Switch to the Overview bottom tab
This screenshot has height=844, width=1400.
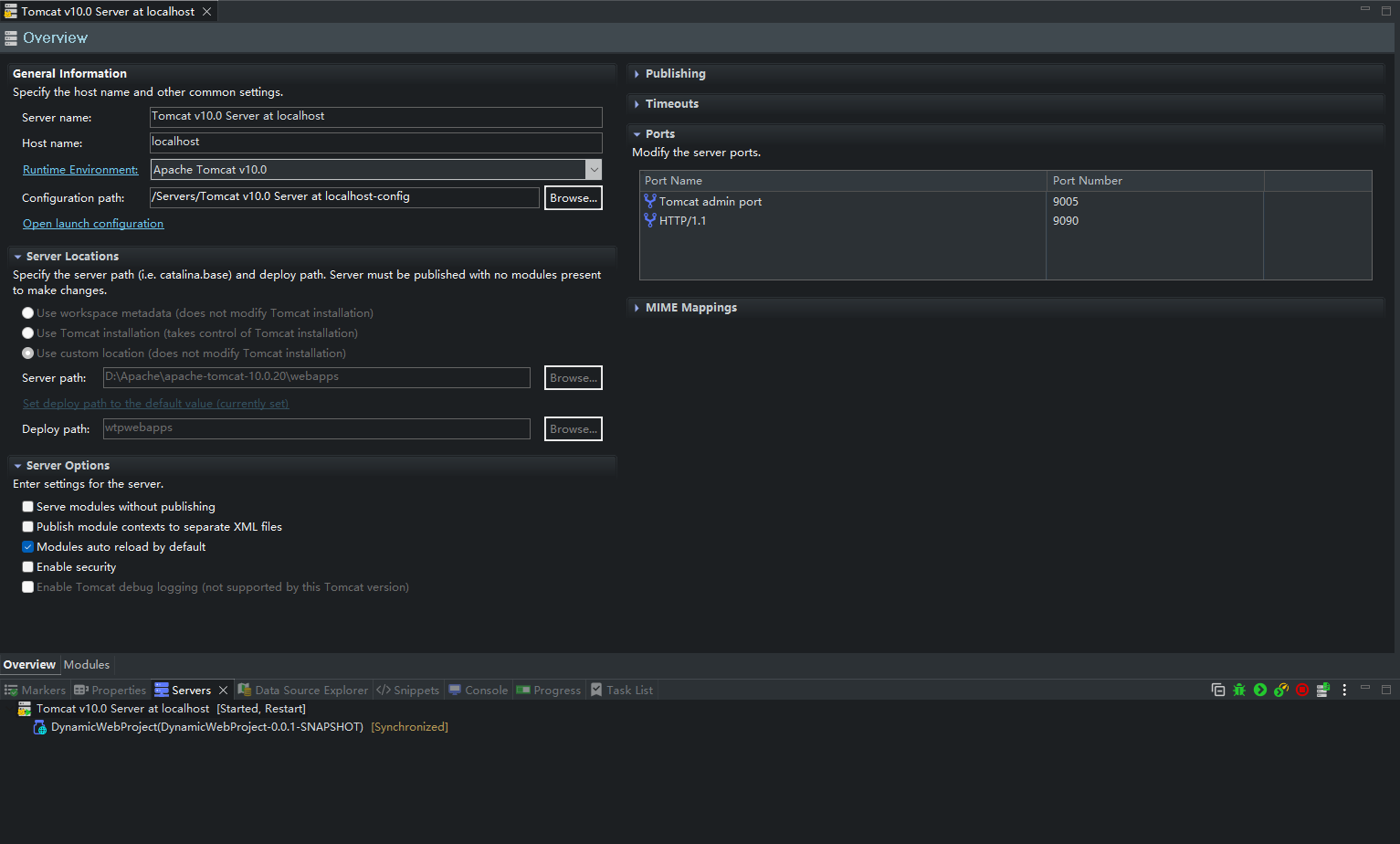click(x=29, y=665)
